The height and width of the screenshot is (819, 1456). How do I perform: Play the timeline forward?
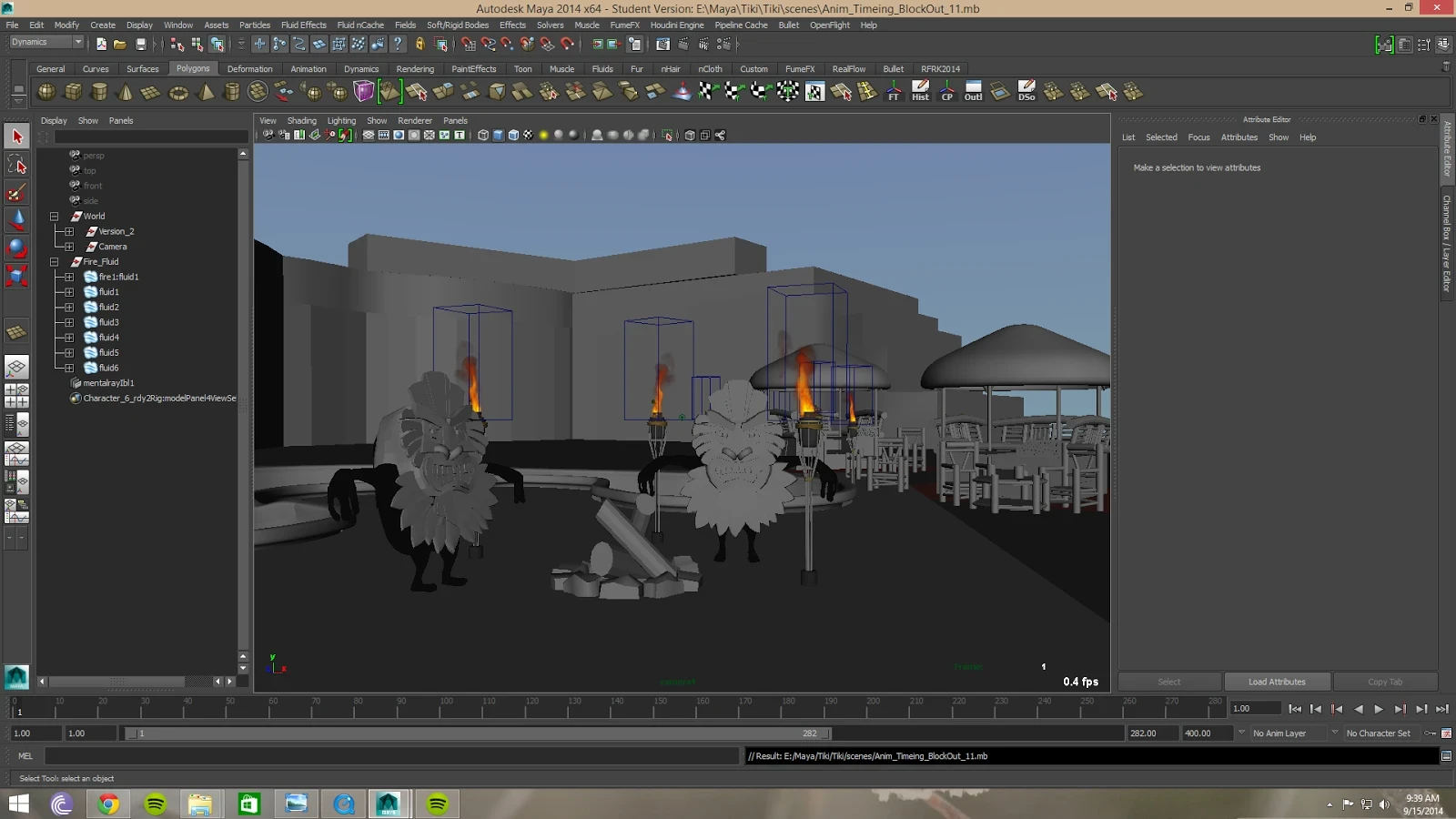[1379, 709]
